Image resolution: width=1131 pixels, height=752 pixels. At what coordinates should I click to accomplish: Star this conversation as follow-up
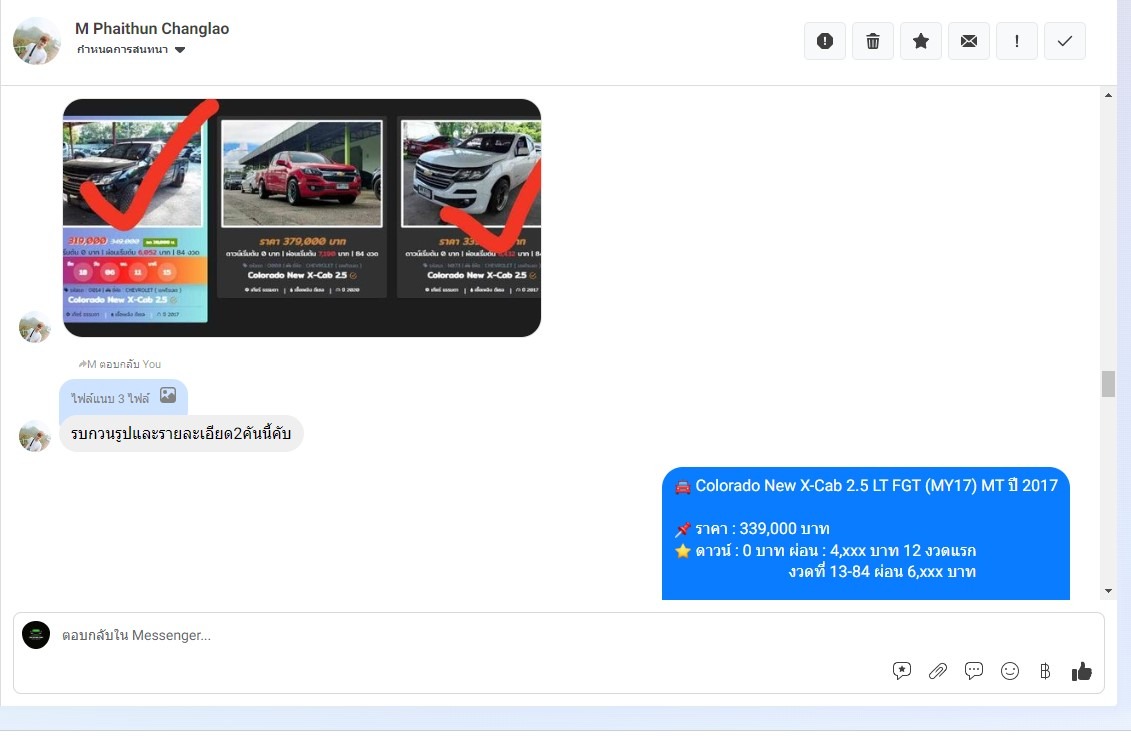[x=920, y=41]
